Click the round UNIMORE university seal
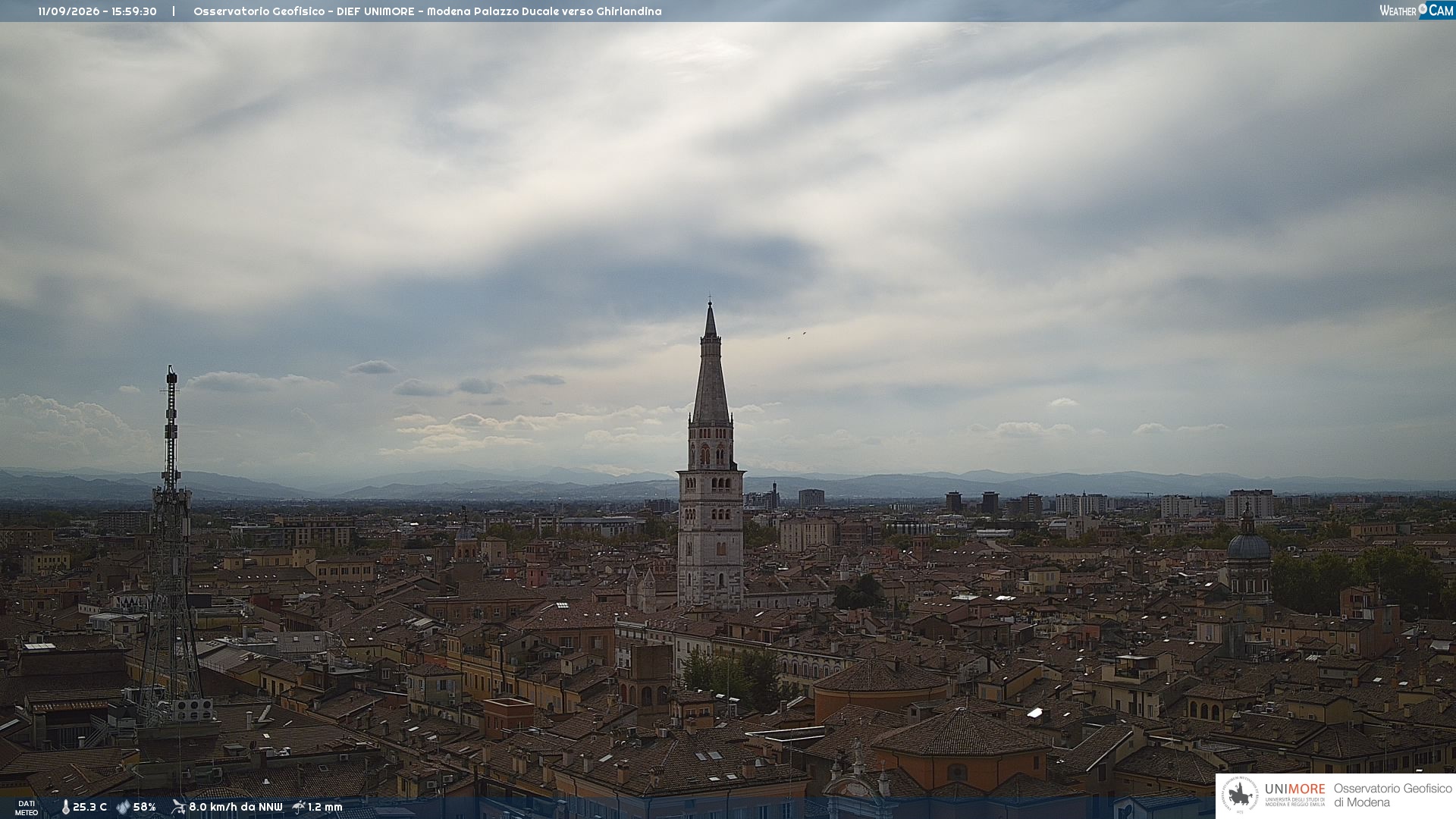Screen dimensions: 1456x819 point(1240,795)
